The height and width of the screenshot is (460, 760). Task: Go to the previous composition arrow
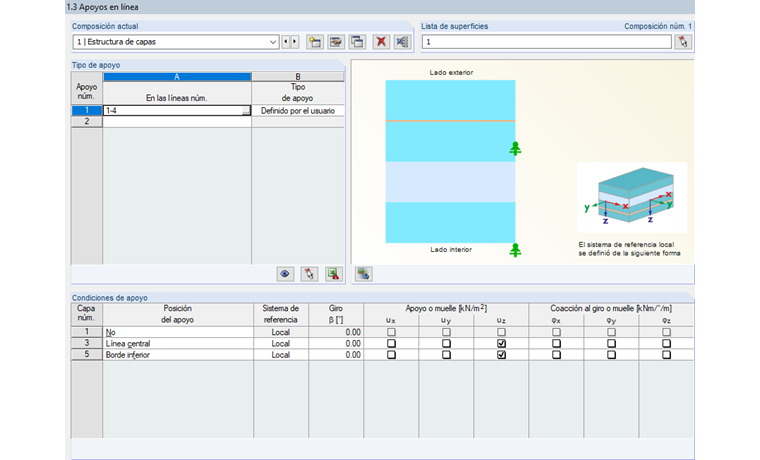pyautogui.click(x=285, y=42)
